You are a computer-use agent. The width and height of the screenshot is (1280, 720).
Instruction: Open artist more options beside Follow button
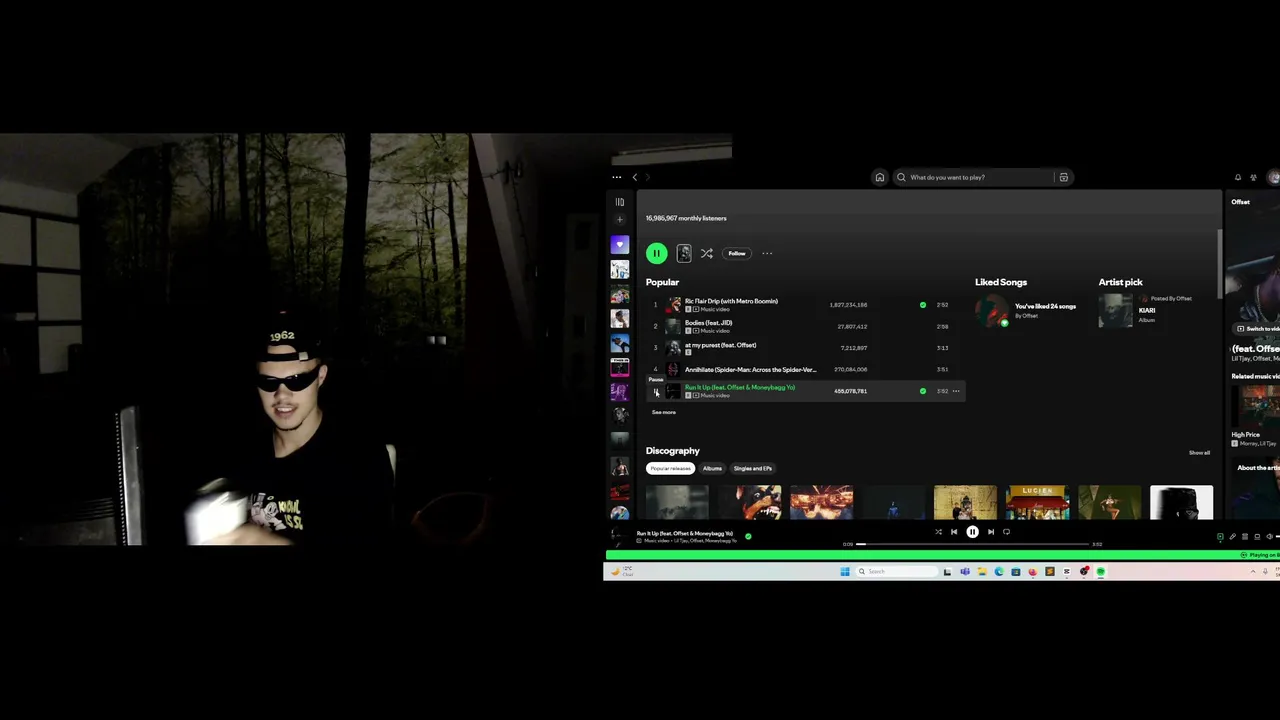[x=767, y=253]
